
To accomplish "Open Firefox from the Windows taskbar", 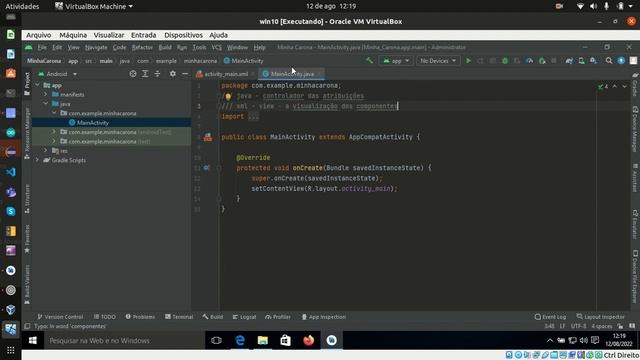I will pyautogui.click(x=309, y=340).
